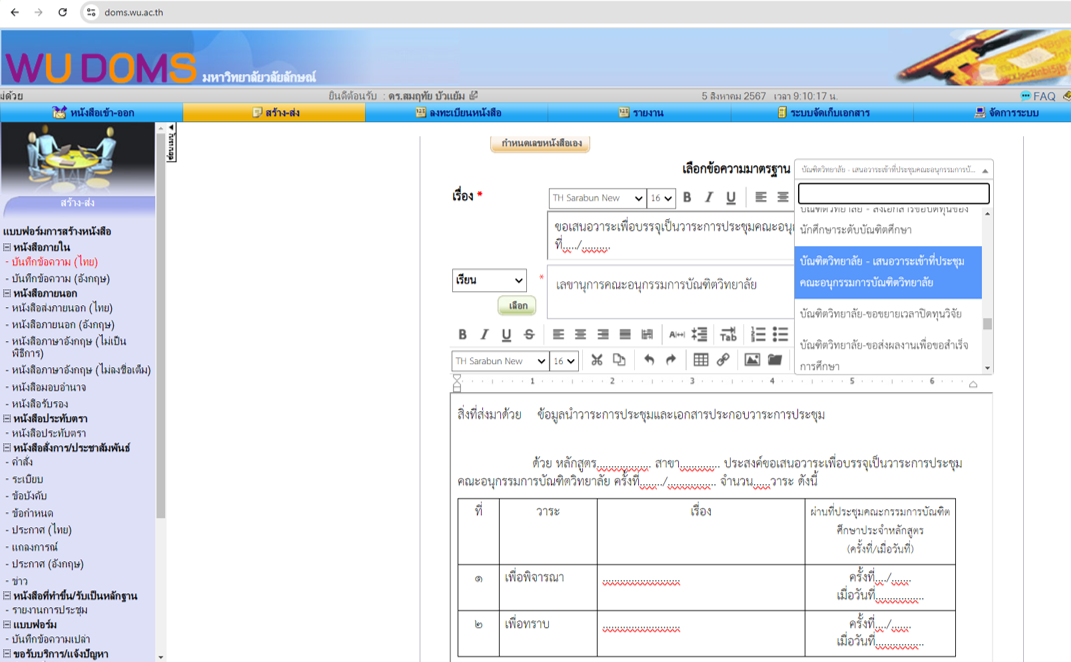Screen dimensions: 1071x662
Task: Click the strikethrough icon in editor toolbar
Action: [x=529, y=334]
